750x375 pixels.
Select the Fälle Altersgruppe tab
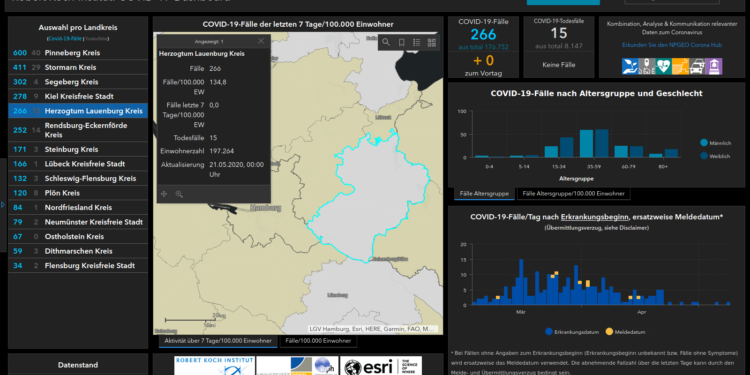tap(484, 194)
